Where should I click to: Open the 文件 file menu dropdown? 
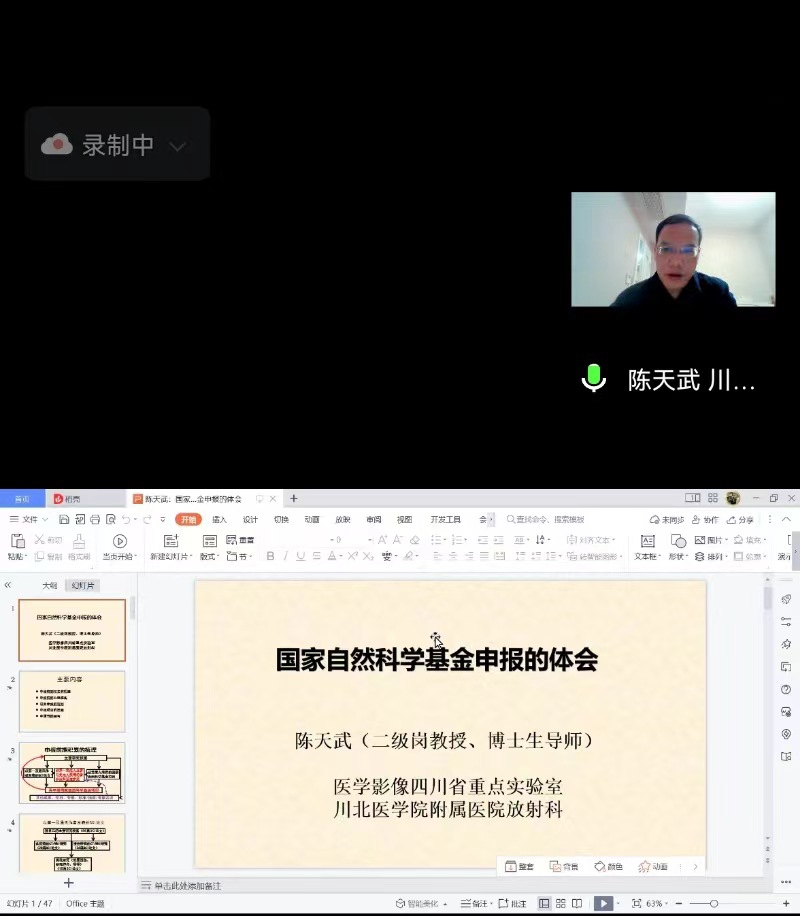coord(30,520)
